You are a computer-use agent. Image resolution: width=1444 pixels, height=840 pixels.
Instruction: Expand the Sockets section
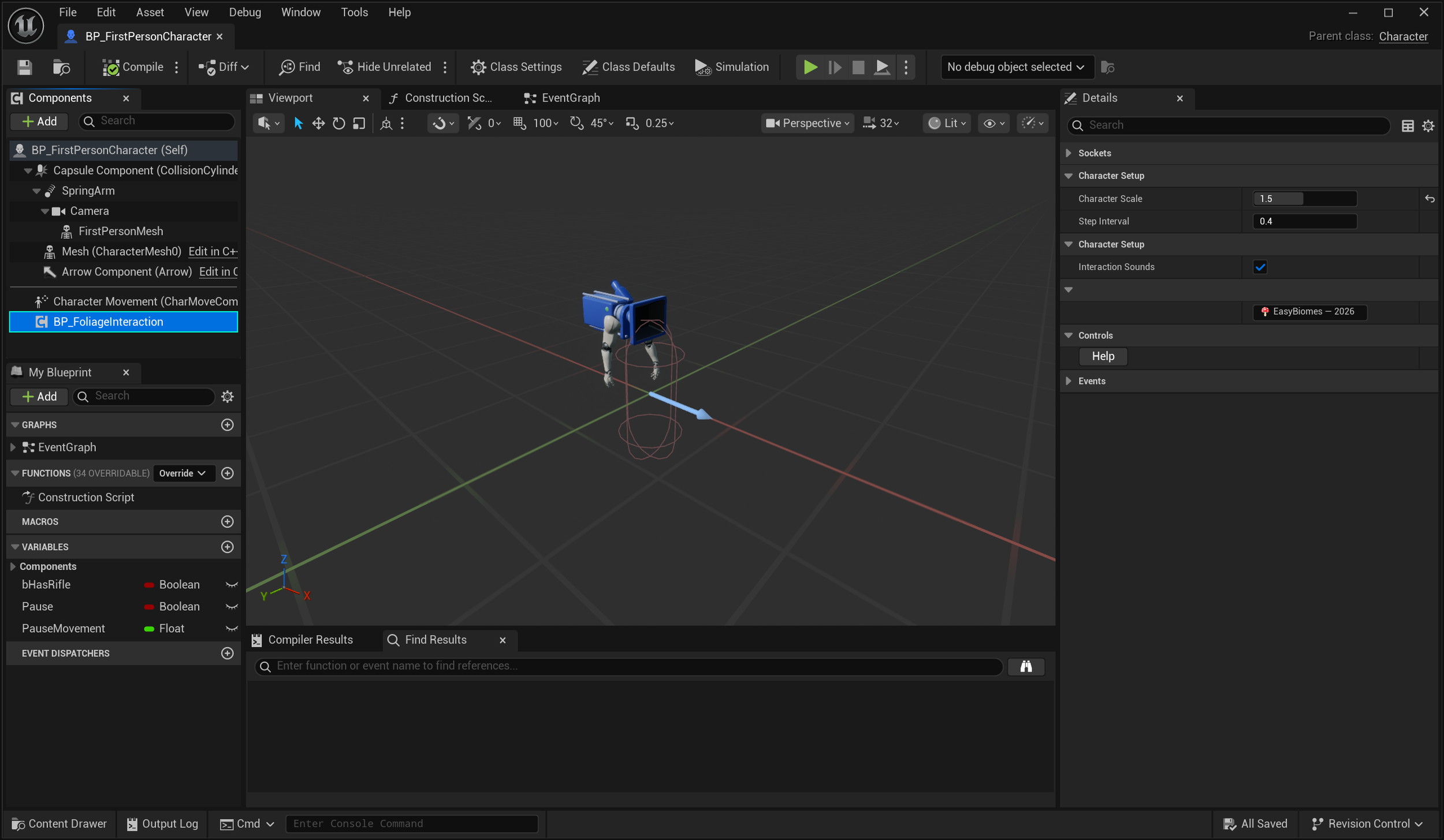click(x=1069, y=153)
